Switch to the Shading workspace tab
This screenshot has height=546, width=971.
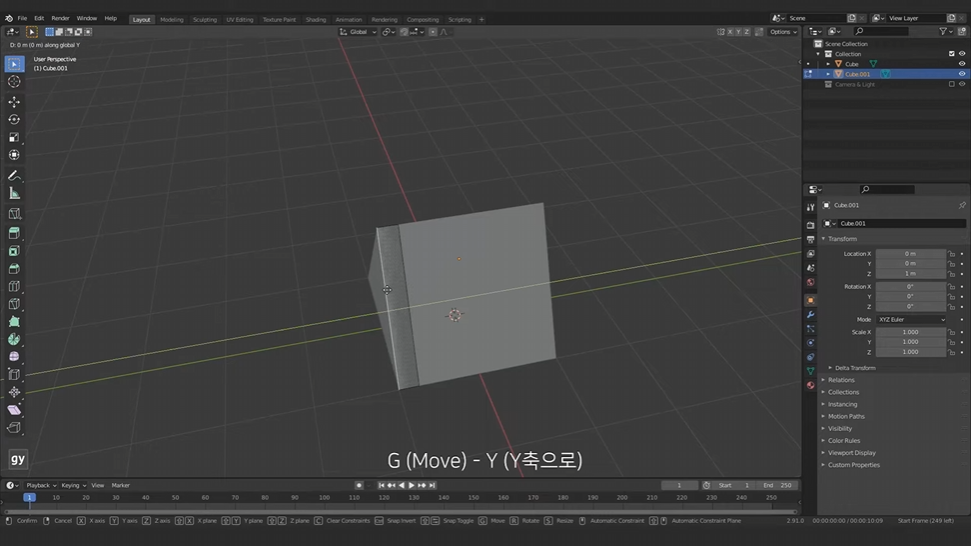point(315,20)
